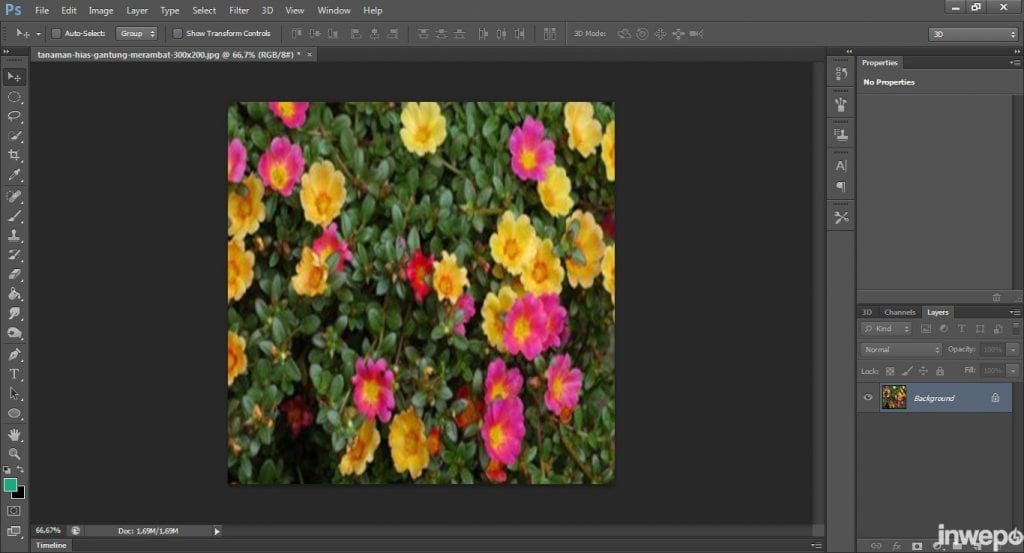Select the Crop tool
Screen dimensions: 1024x553
pos(14,156)
